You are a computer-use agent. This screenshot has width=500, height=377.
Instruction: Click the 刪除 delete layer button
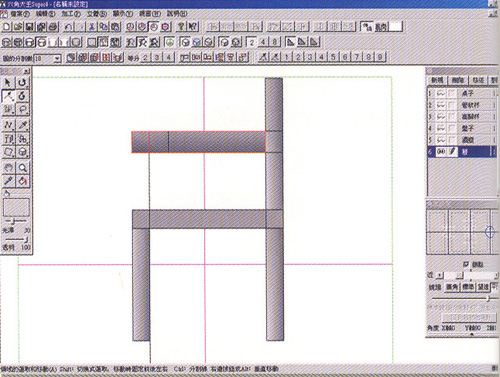click(x=458, y=80)
